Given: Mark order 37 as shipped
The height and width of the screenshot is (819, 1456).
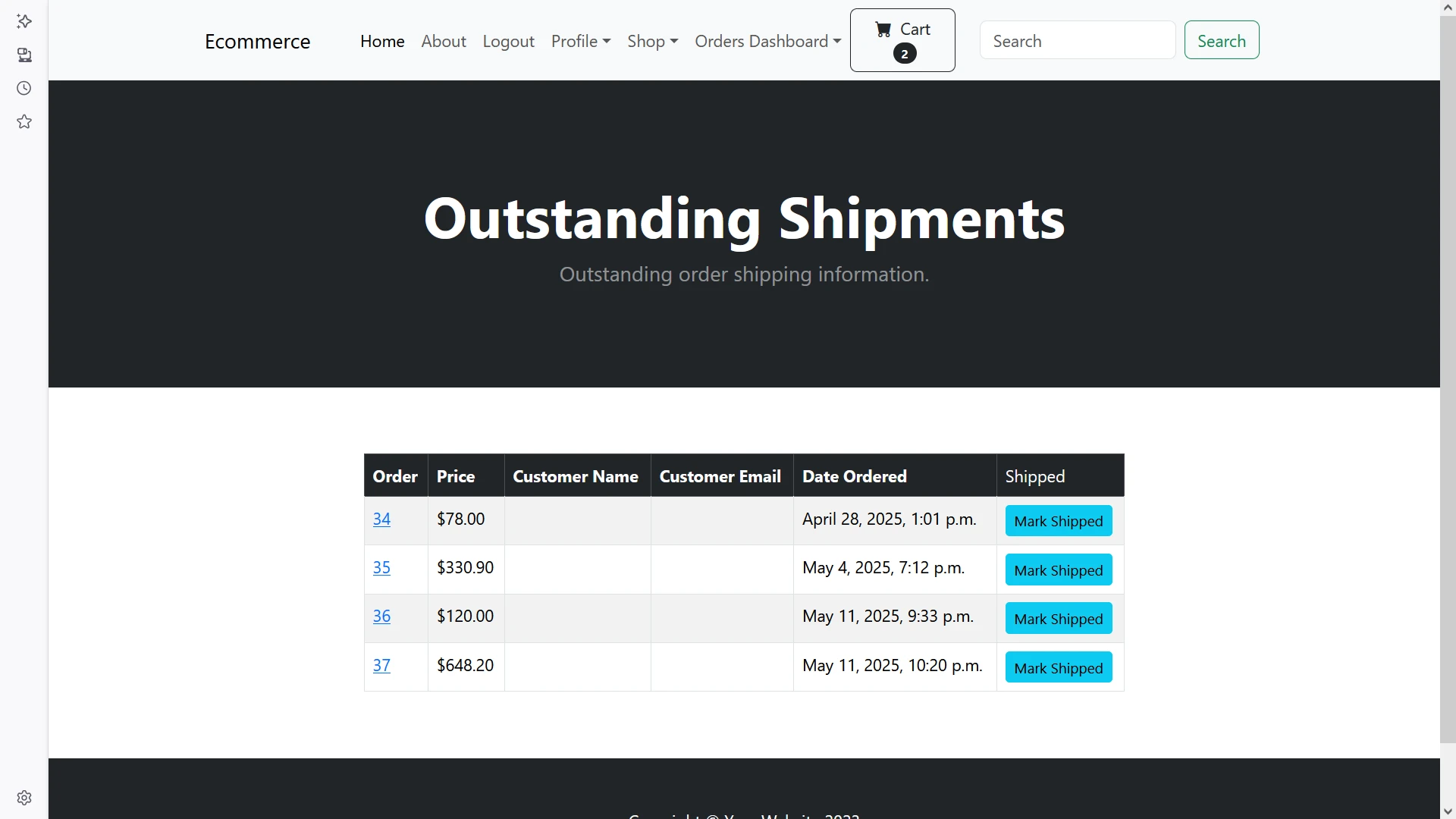Looking at the screenshot, I should 1058,668.
